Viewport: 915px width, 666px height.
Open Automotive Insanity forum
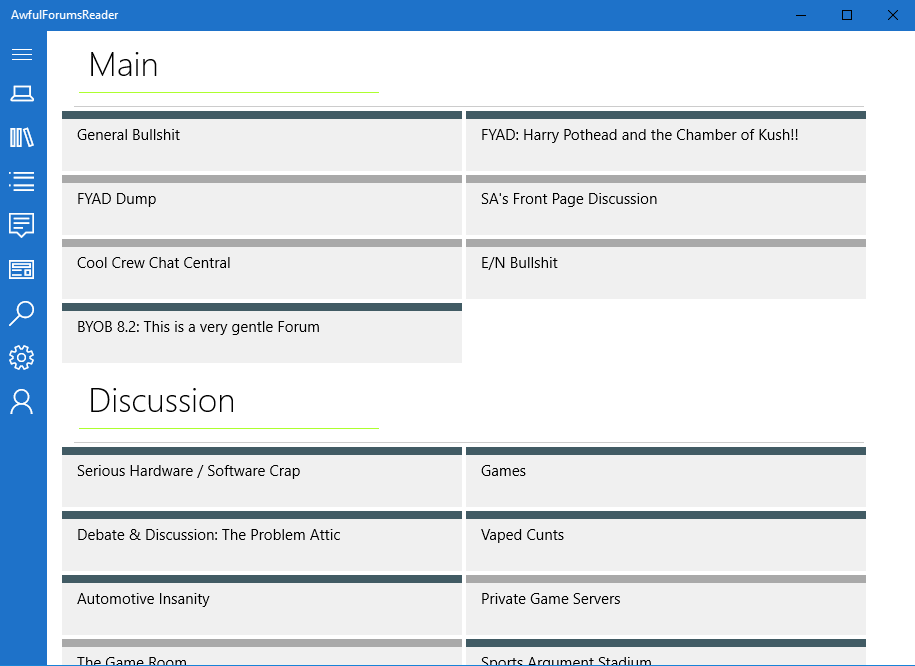(261, 605)
